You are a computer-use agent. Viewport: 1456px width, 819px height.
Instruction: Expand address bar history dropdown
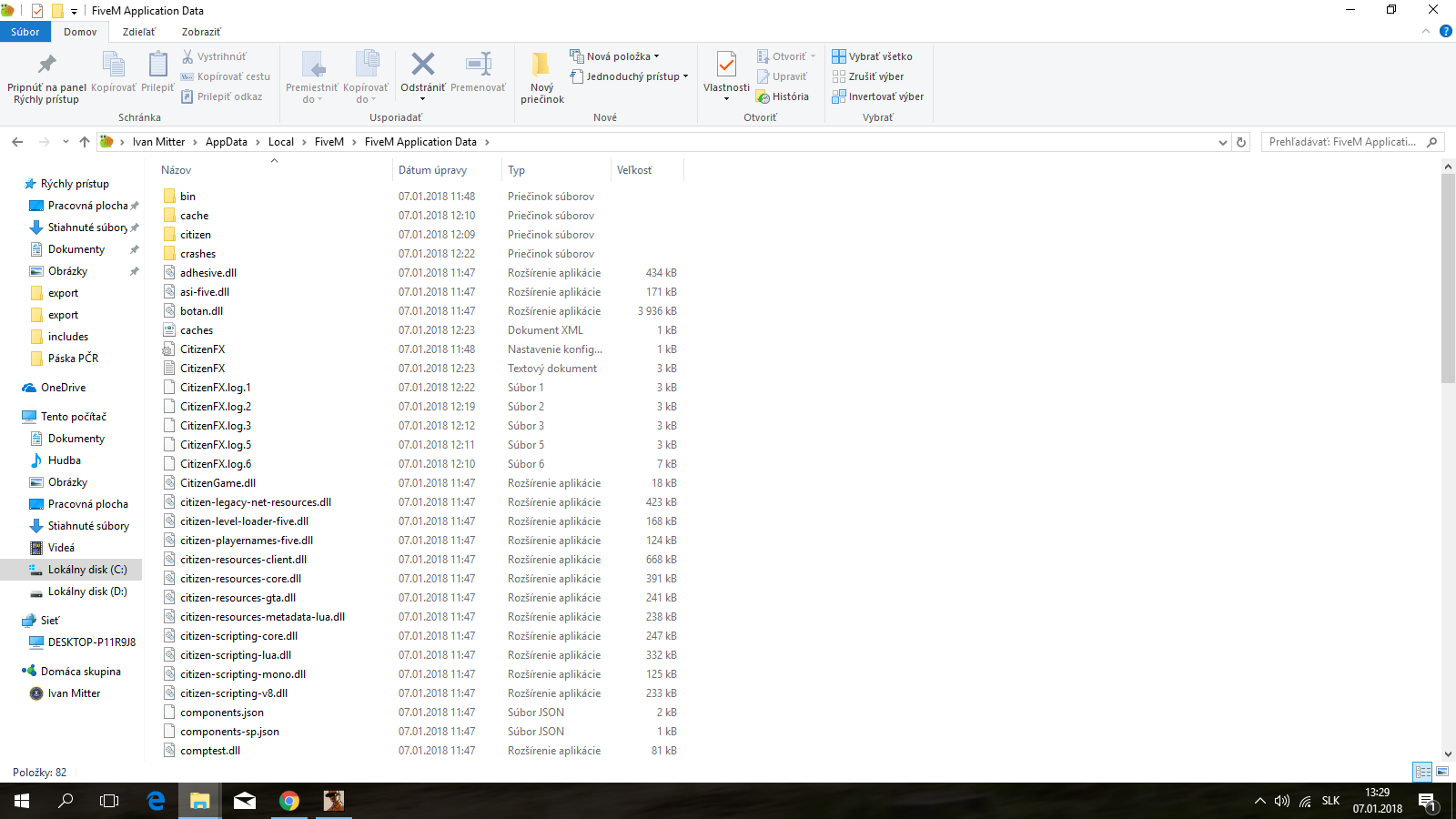[1222, 142]
